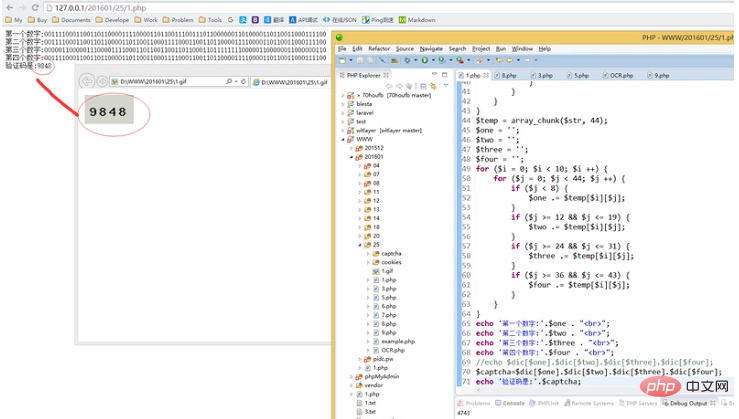Click the browser reload icon
The image size is (739, 419).
[x=33, y=7]
